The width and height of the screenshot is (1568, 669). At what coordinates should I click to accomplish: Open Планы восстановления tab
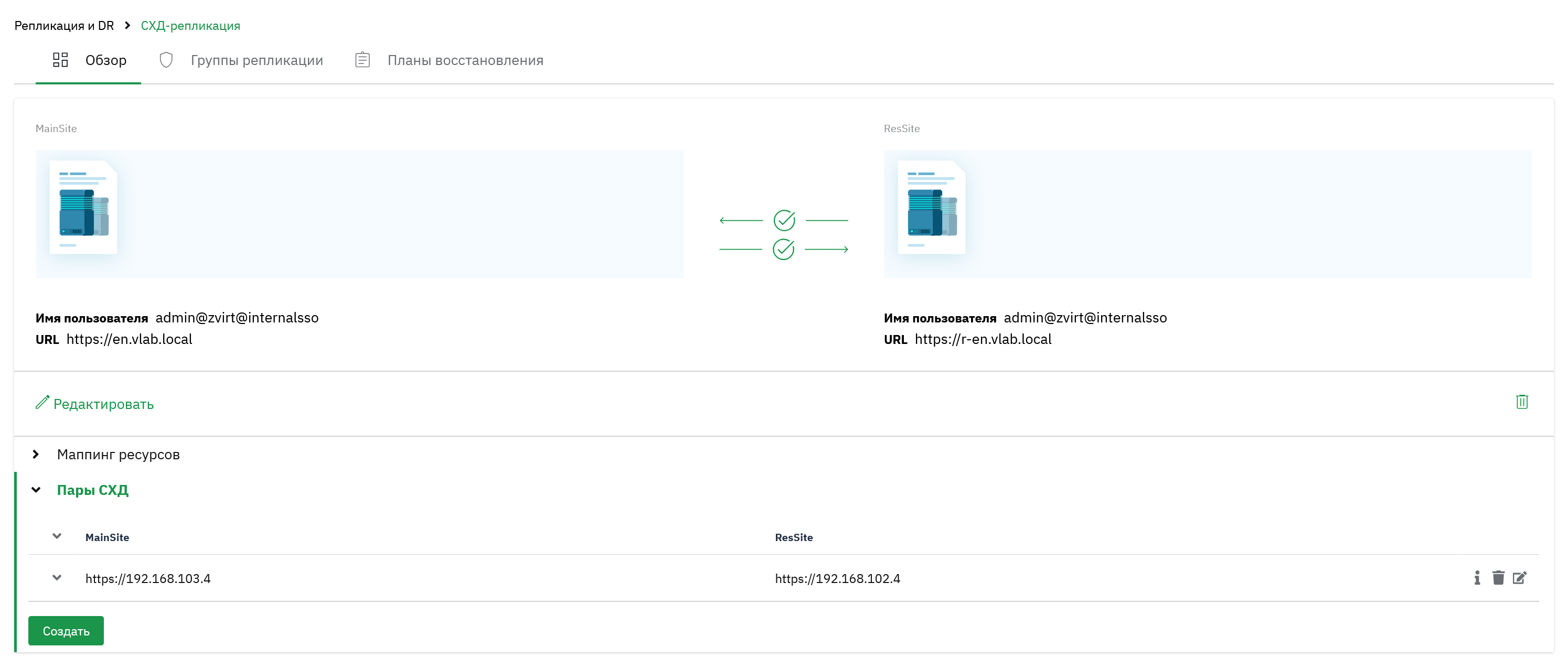coord(449,60)
